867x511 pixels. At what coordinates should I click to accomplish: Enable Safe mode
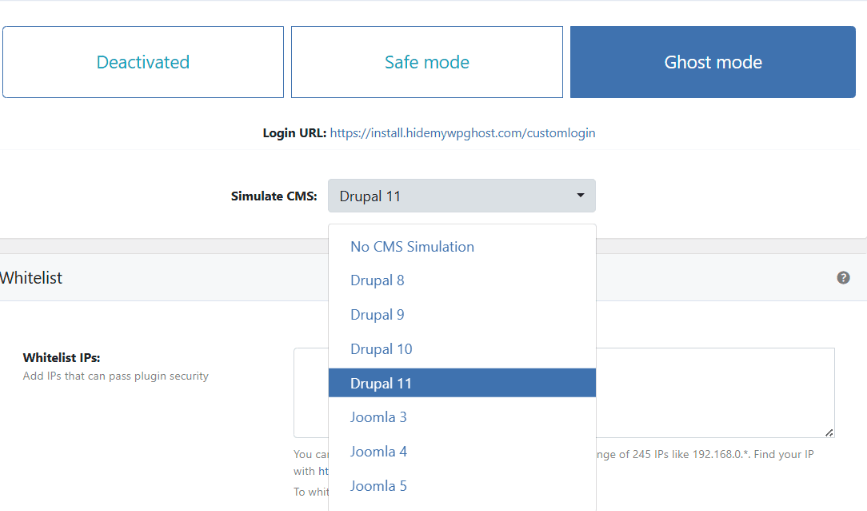[x=427, y=62]
